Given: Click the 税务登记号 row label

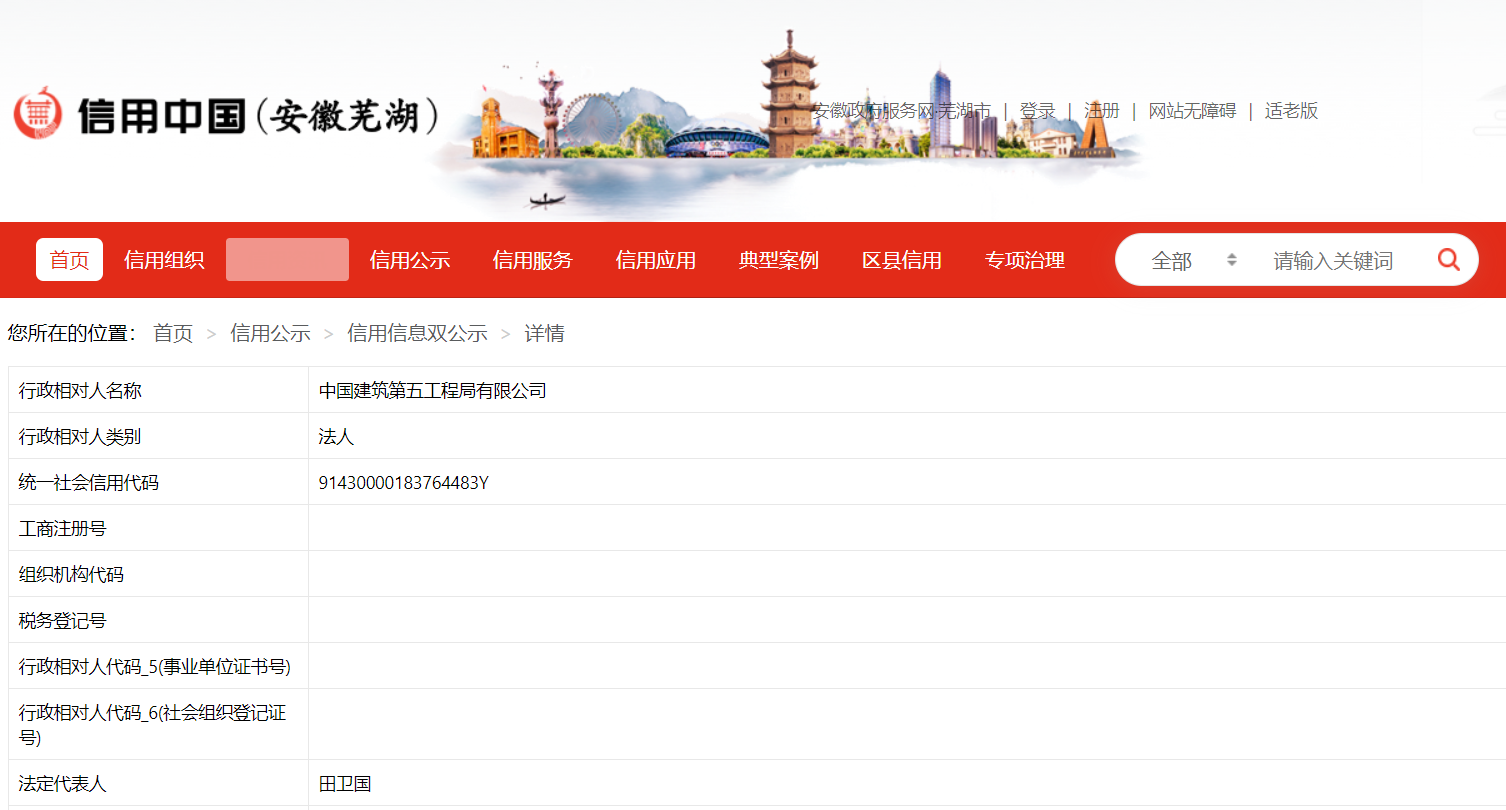Looking at the screenshot, I should (63, 621).
